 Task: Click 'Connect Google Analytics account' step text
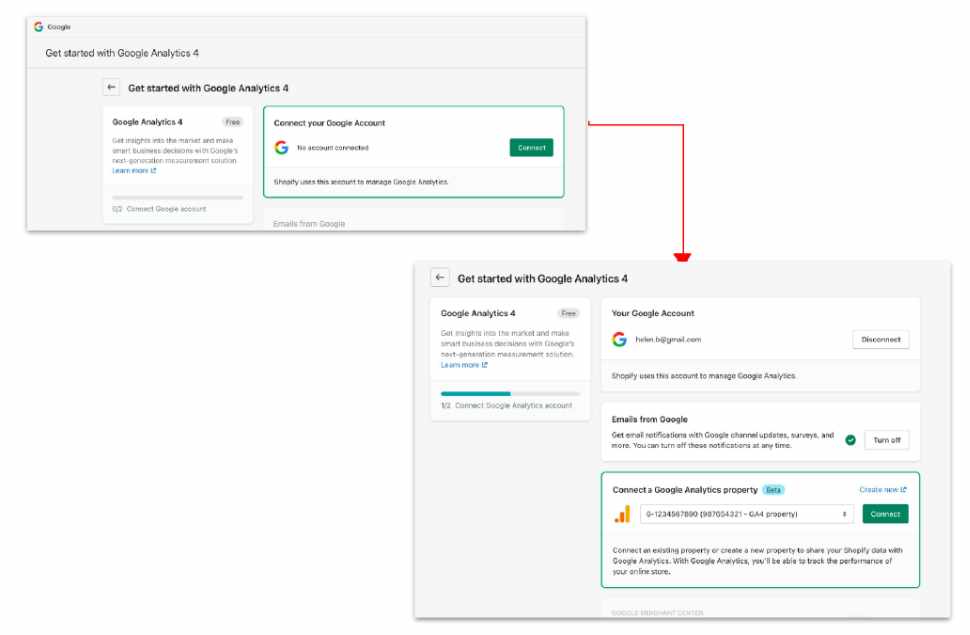pos(513,405)
